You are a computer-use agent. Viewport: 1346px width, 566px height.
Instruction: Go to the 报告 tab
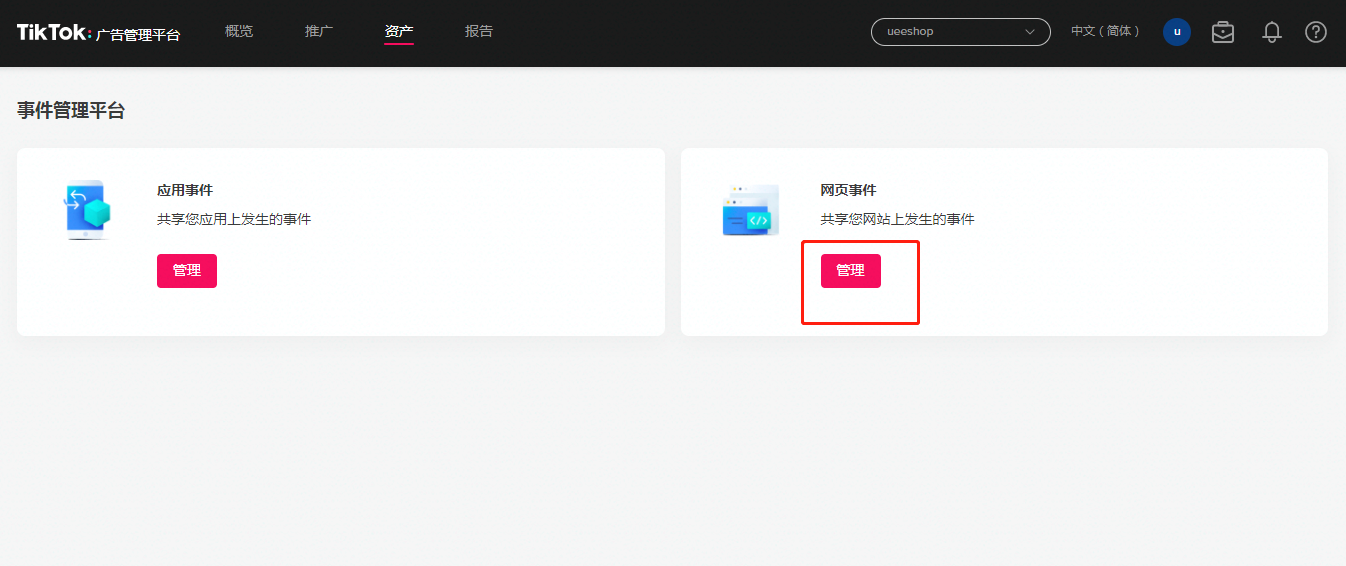(x=479, y=31)
